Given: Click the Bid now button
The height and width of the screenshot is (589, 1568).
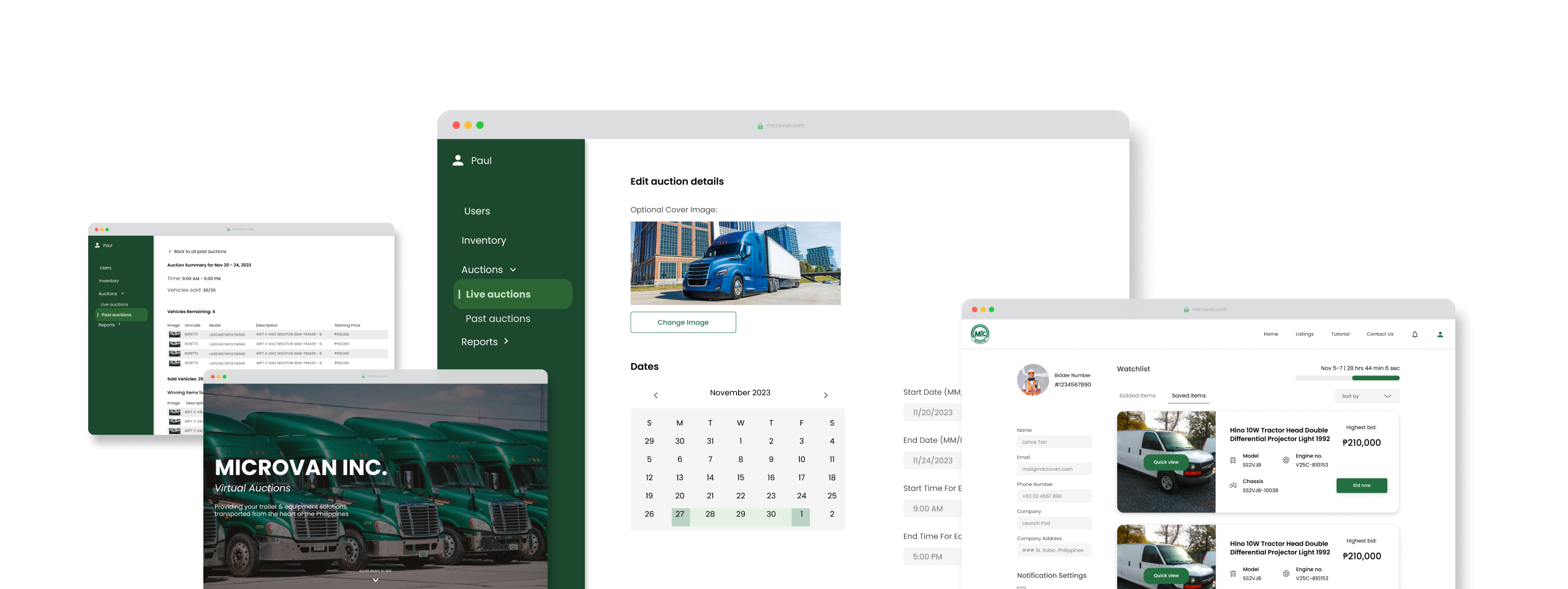Looking at the screenshot, I should pos(1362,486).
